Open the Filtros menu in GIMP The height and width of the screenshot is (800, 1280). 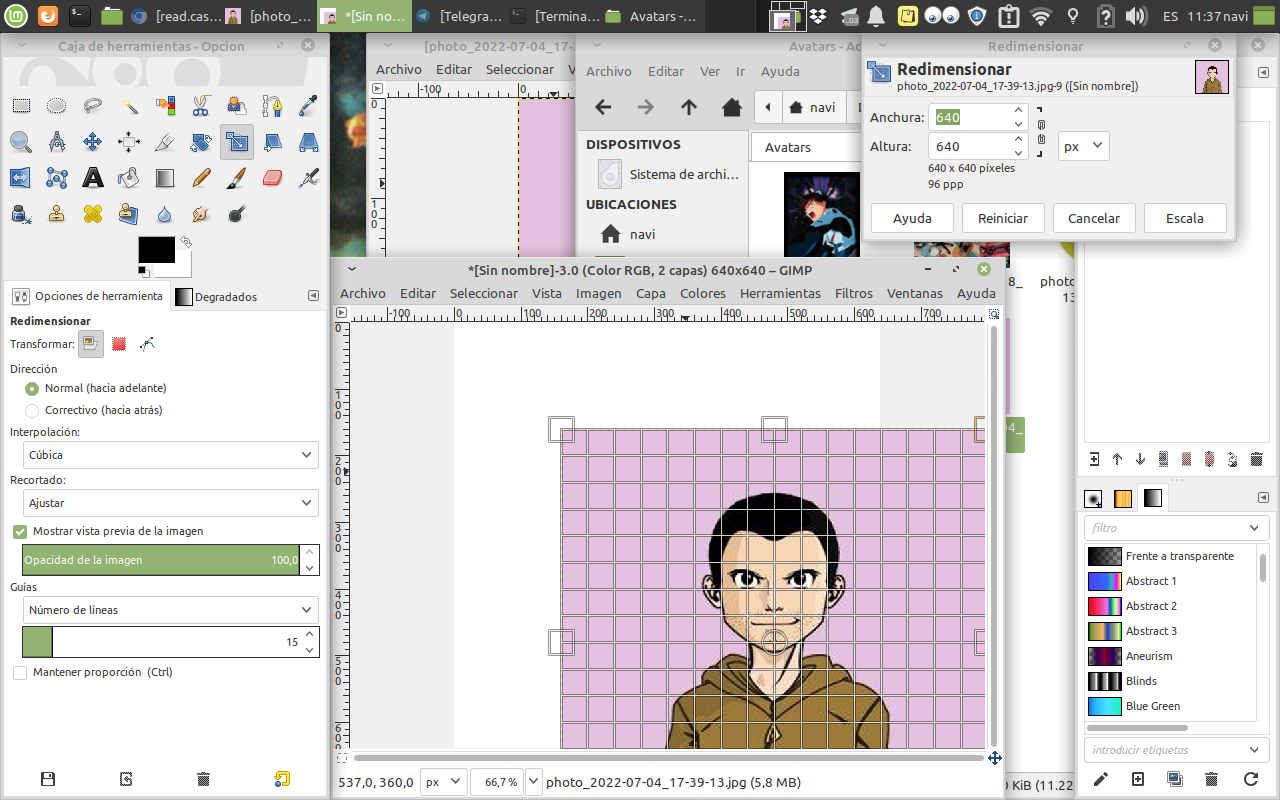pos(854,293)
